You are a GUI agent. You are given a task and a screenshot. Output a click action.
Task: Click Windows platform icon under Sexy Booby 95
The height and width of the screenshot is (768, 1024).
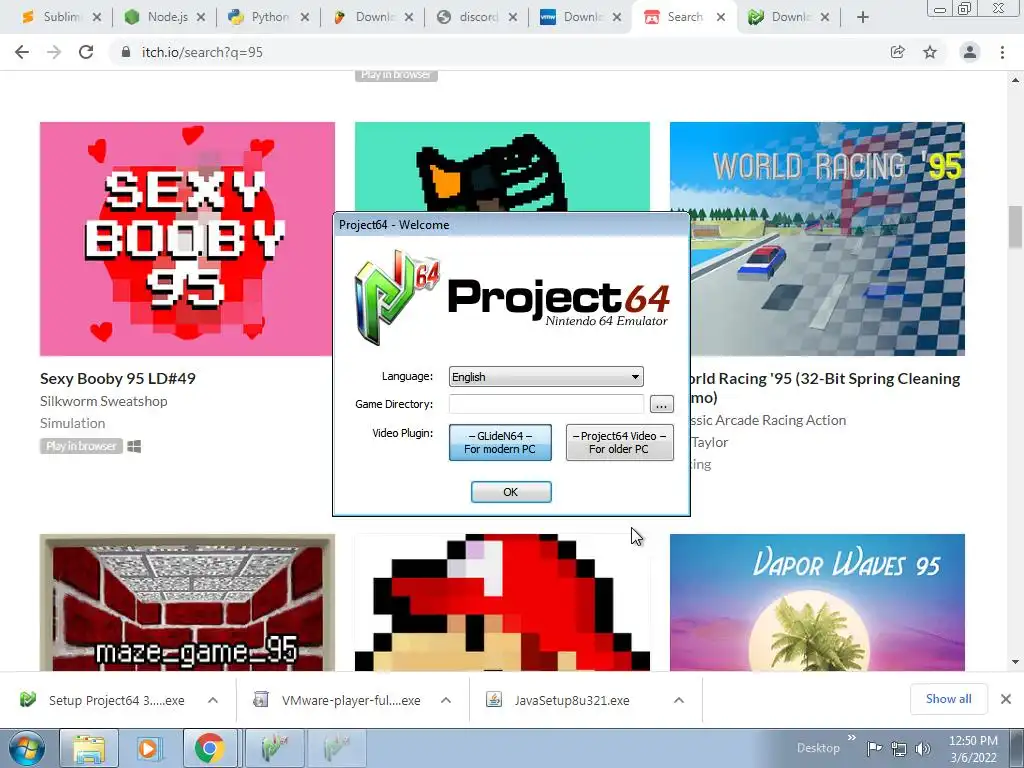pos(135,446)
